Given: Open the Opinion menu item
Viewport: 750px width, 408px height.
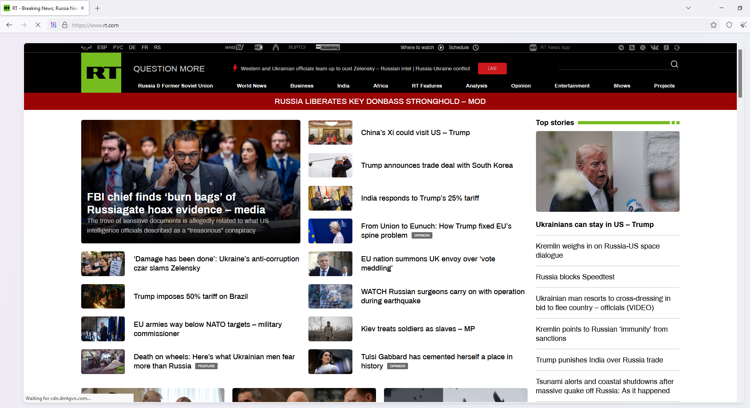Looking at the screenshot, I should (x=521, y=86).
